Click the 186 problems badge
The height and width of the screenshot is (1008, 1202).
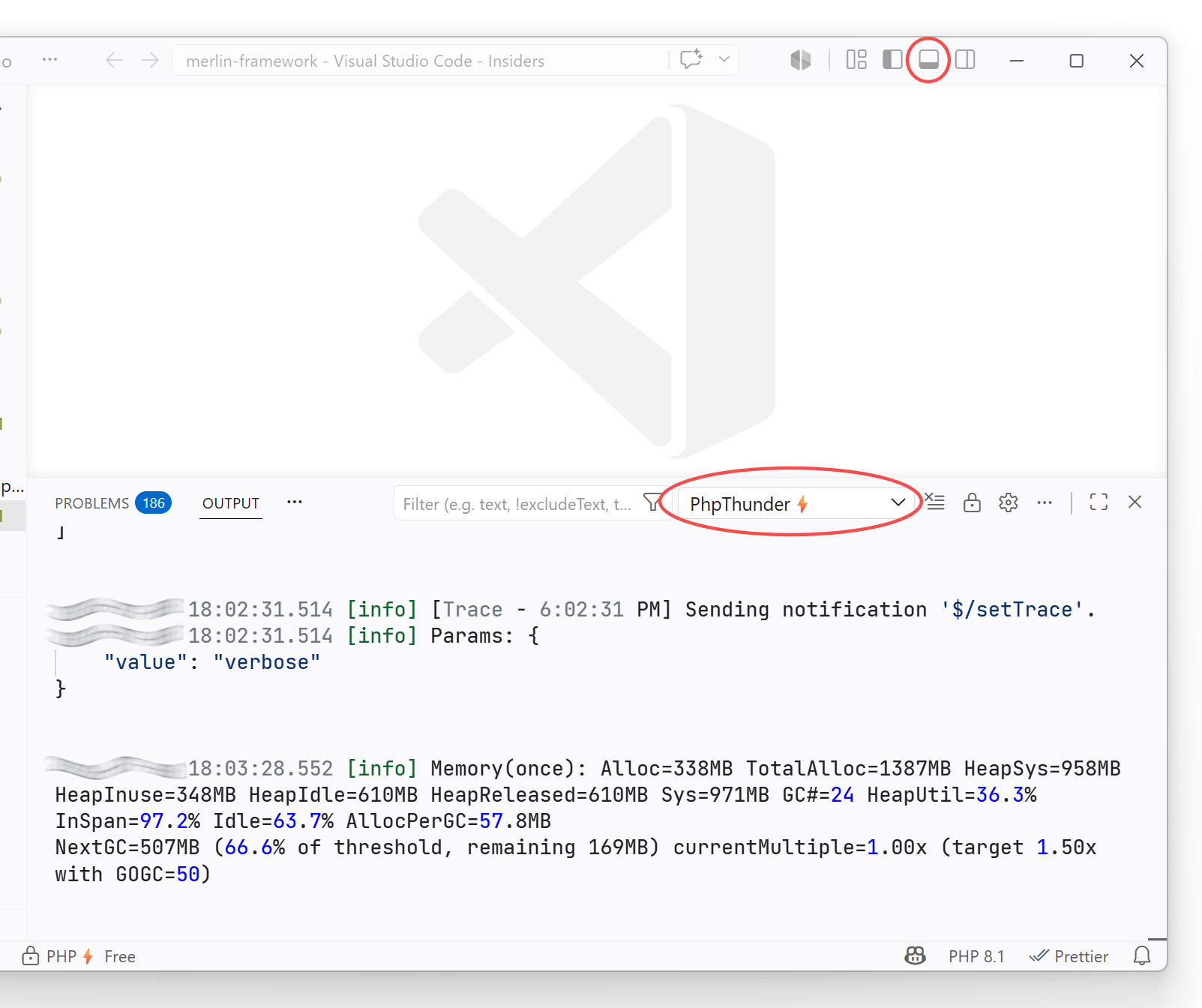[154, 503]
